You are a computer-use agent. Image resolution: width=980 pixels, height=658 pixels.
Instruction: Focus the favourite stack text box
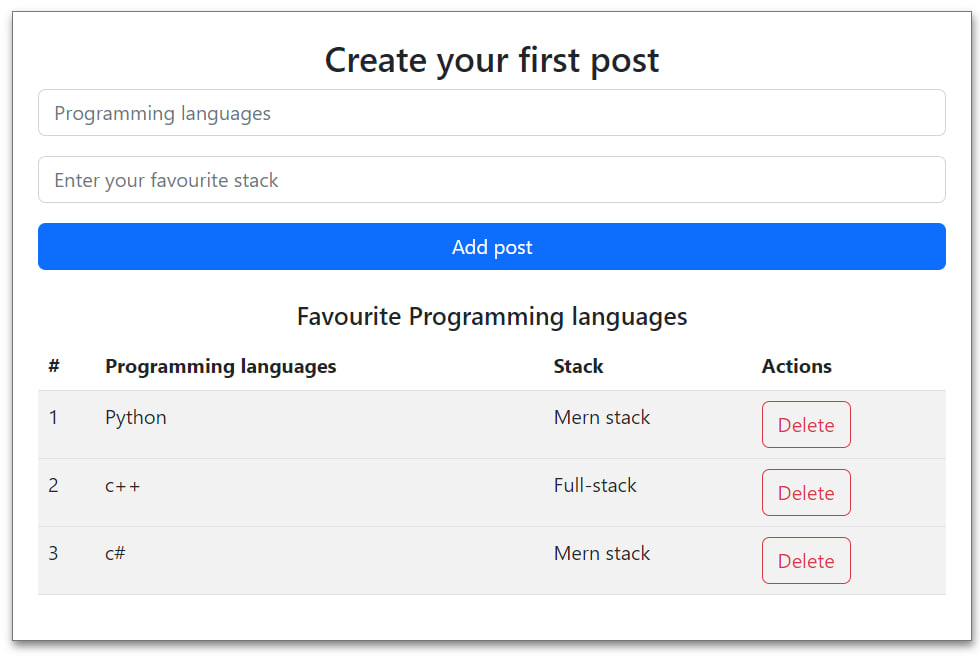[x=491, y=180]
